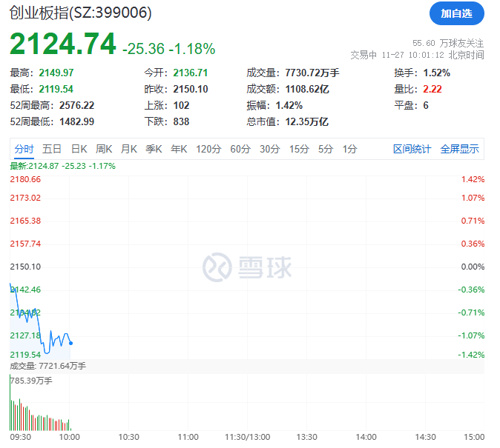Click the 今开 value 2136.71
Screen dimensions: 500x448
[190, 73]
